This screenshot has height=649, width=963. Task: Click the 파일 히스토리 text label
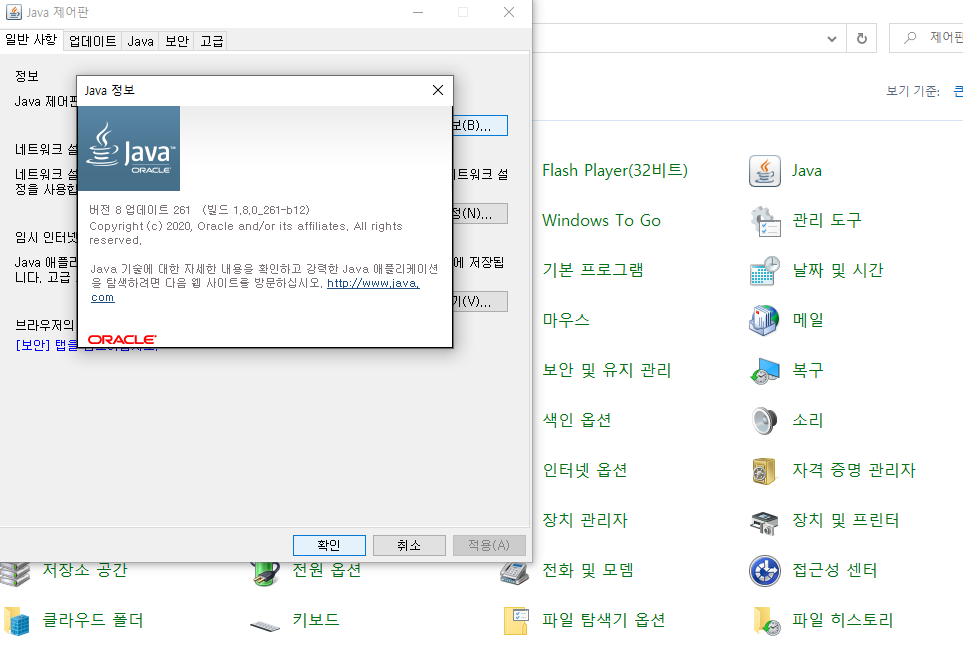842,620
